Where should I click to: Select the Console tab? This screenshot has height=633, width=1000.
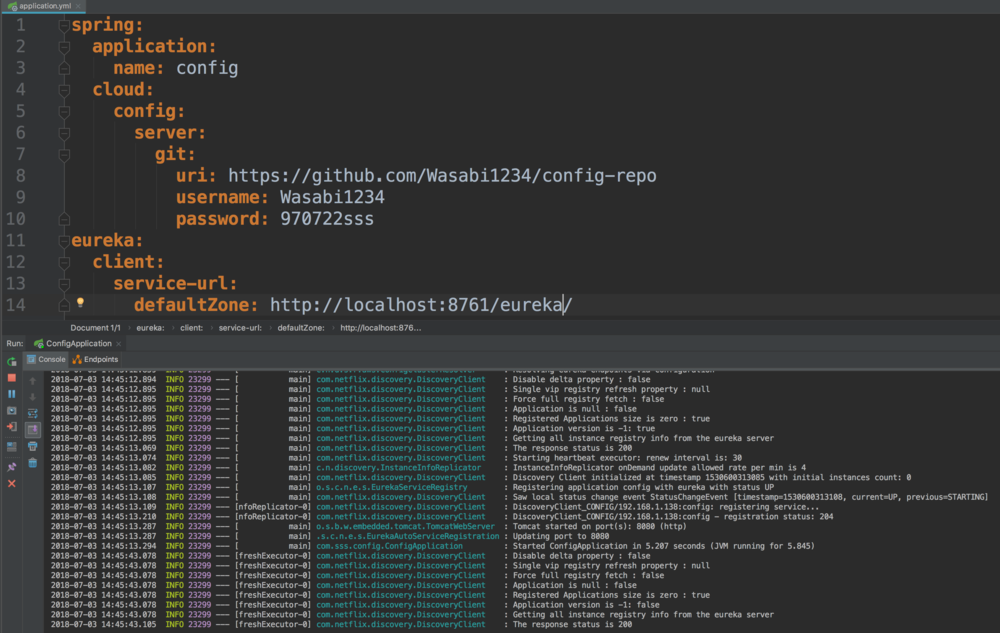[46, 359]
